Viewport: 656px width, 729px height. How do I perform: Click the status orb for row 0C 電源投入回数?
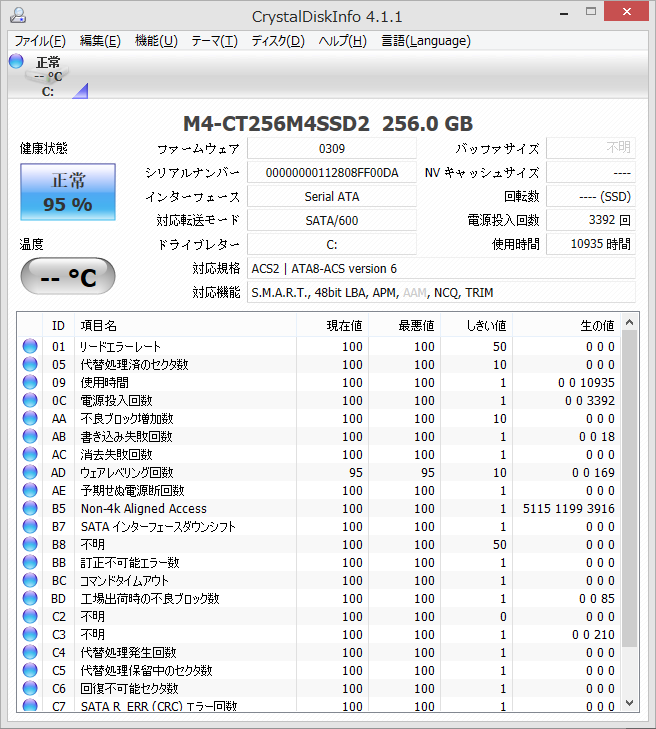[30, 400]
